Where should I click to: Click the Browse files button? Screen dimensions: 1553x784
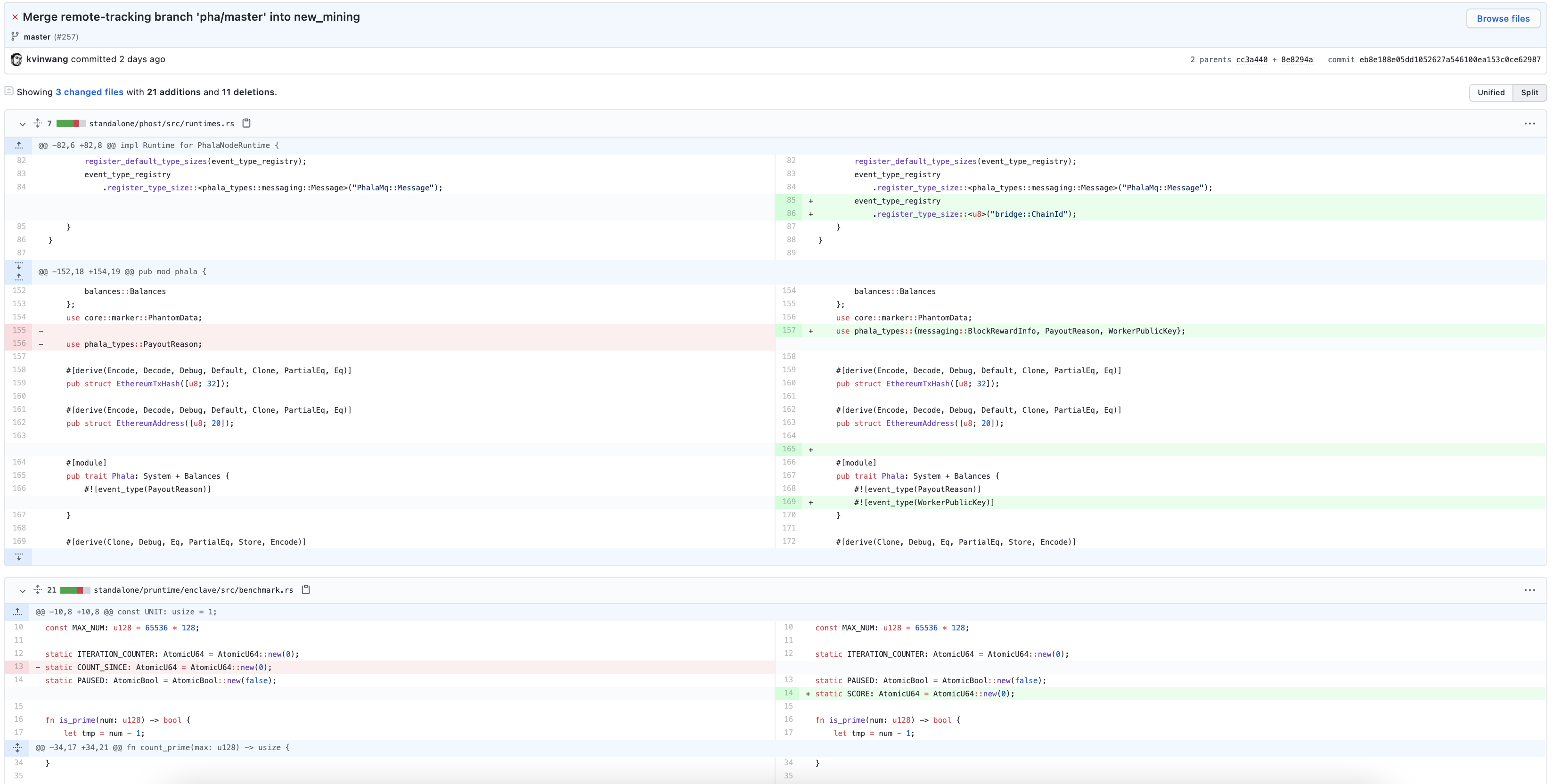click(x=1503, y=19)
